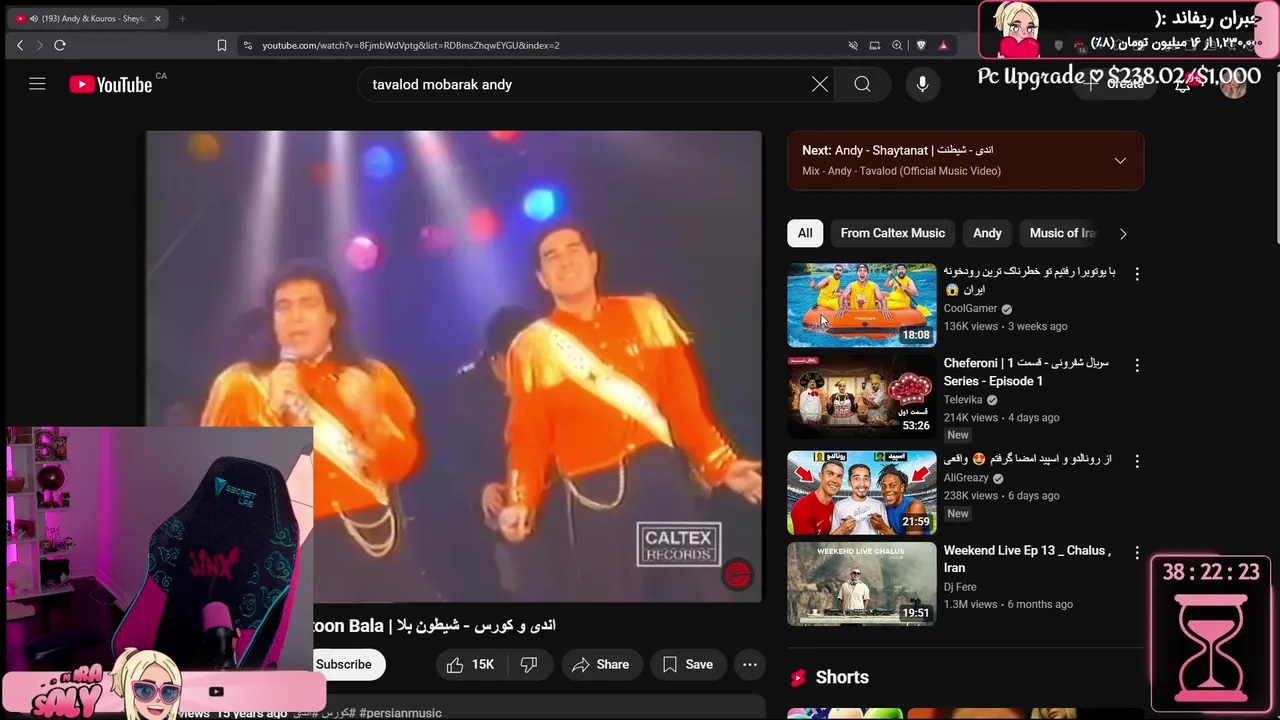Open the three-dot more actions under the video

click(x=750, y=664)
